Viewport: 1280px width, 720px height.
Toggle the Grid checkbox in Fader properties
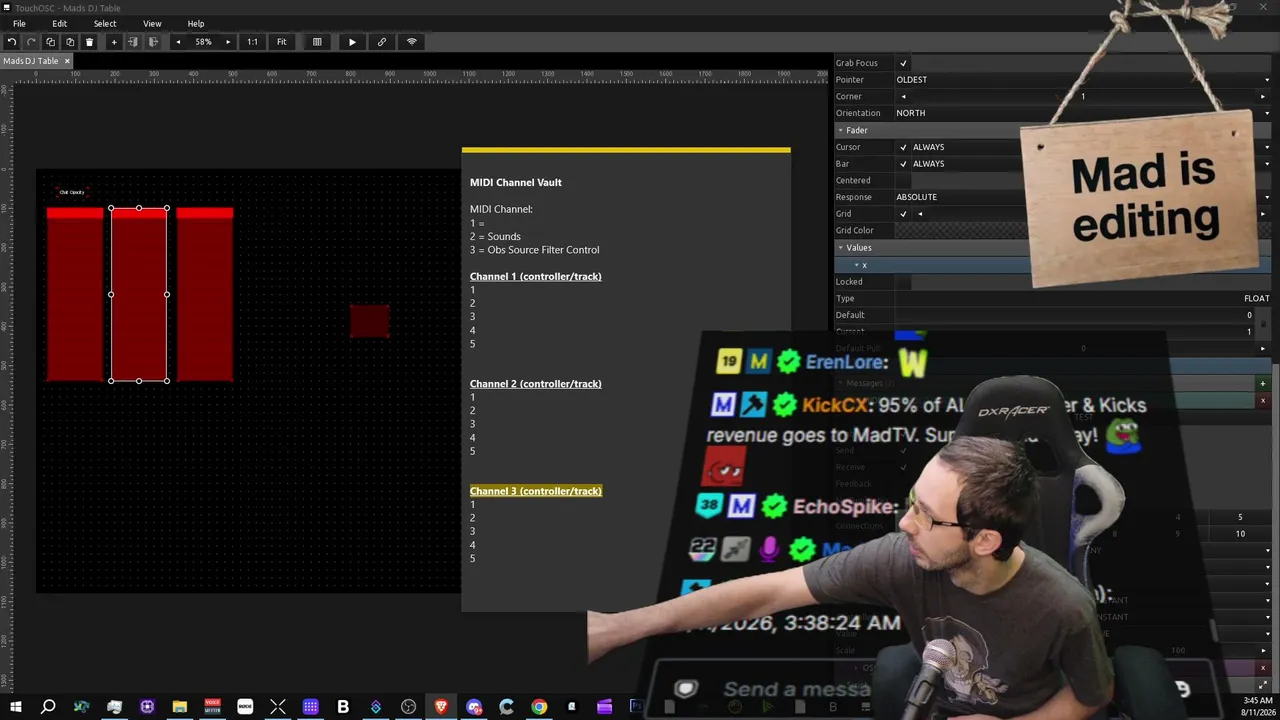pyautogui.click(x=903, y=214)
